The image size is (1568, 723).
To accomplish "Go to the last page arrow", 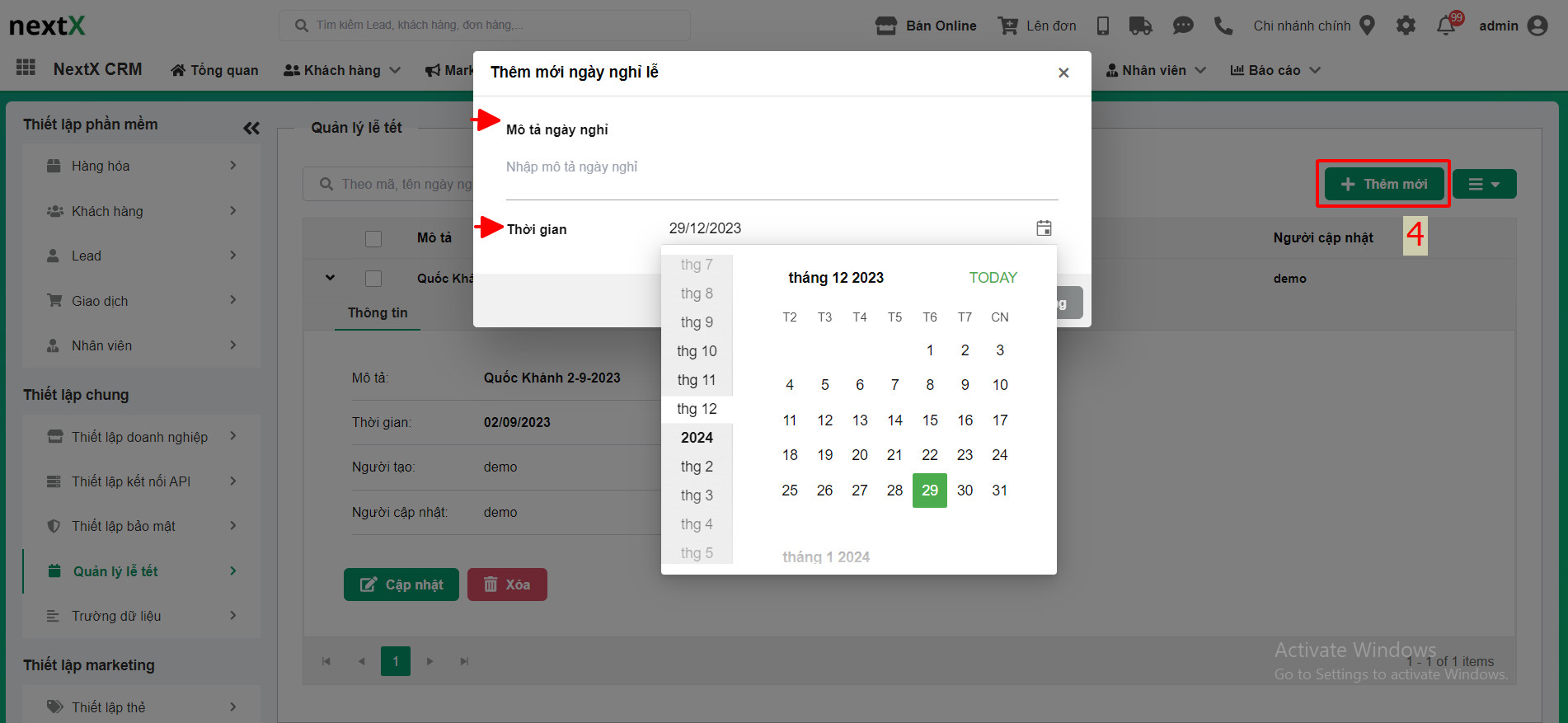I will [464, 661].
